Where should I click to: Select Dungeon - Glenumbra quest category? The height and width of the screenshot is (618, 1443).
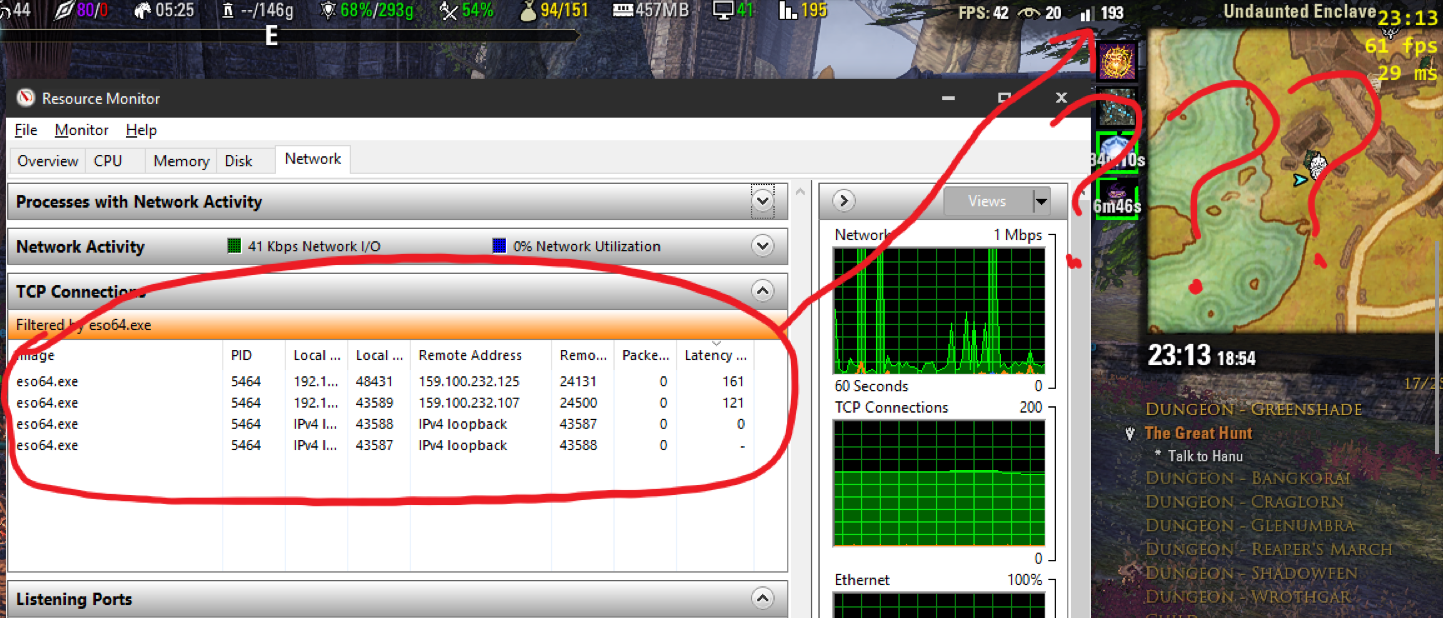[1250, 525]
